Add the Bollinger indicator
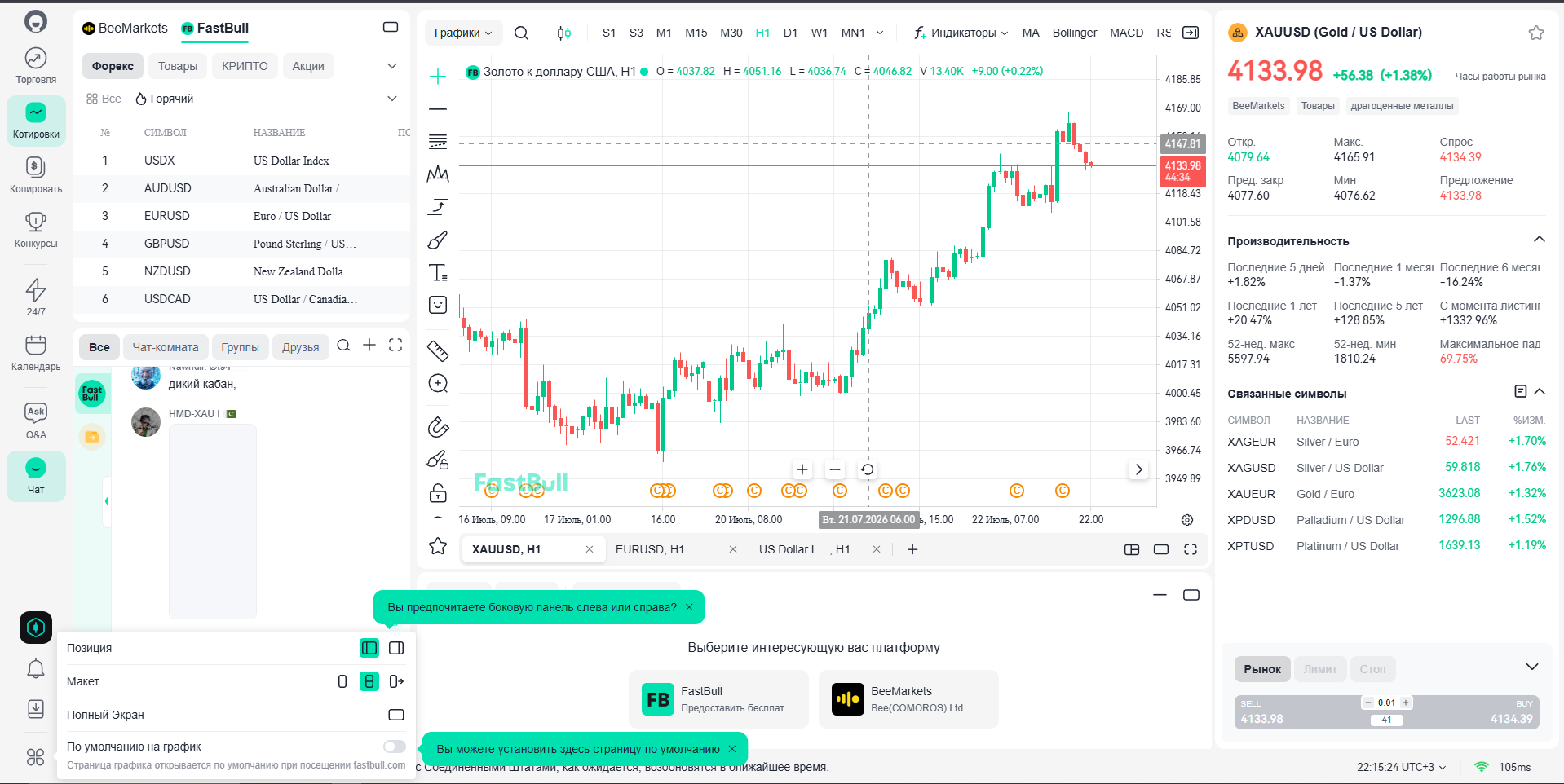This screenshot has height=784, width=1564. click(1074, 33)
